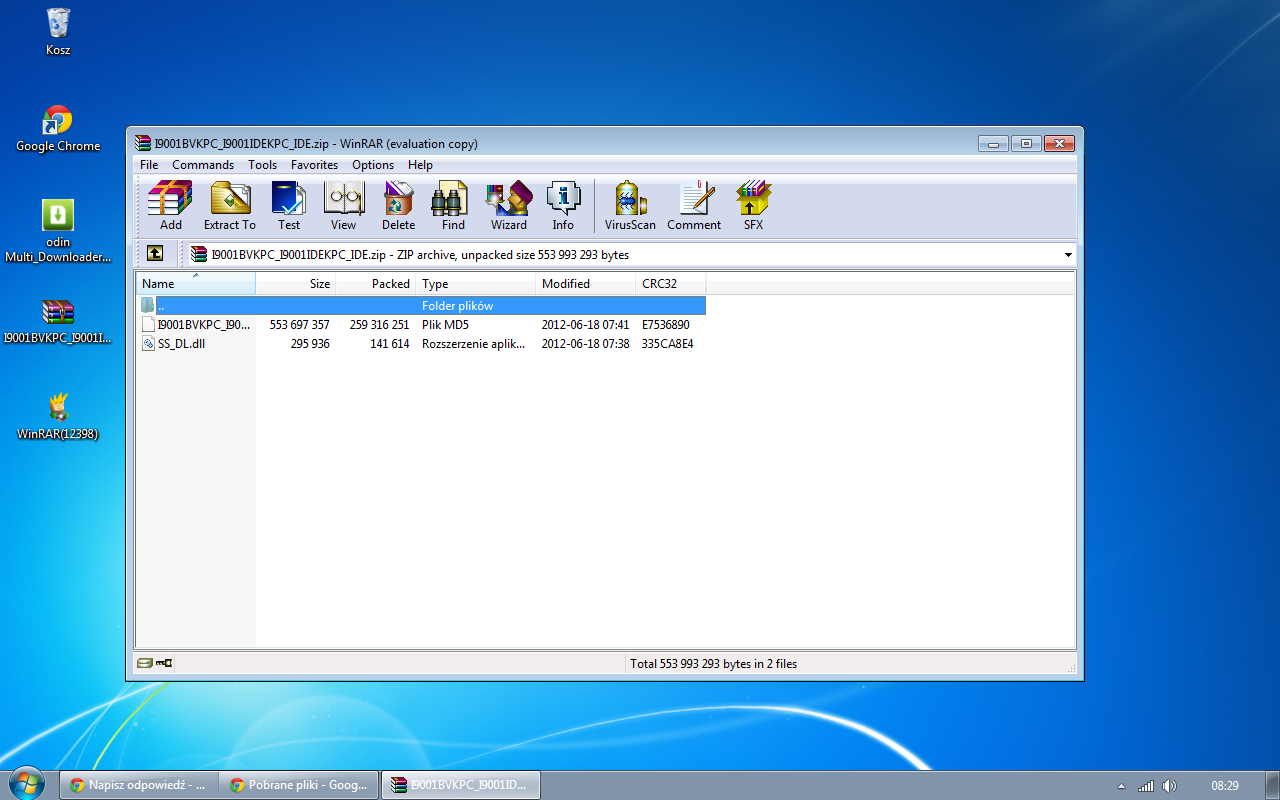Show hidden tray icons arrow

click(x=1121, y=785)
